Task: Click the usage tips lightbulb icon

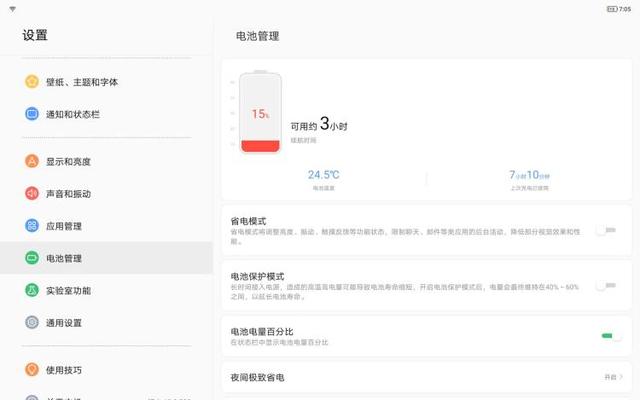Action: 32,370
